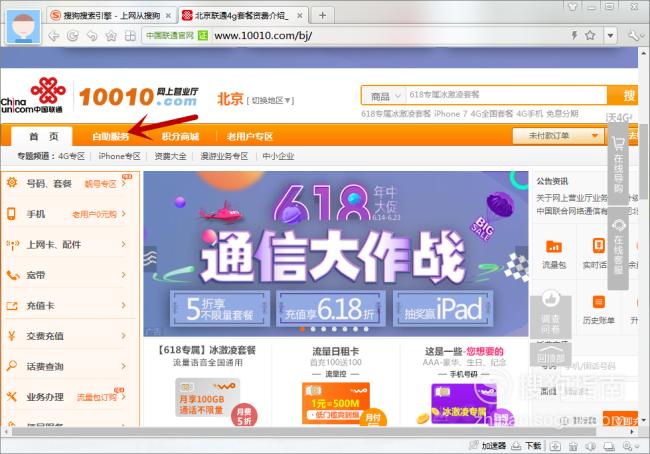This screenshot has height=454, width=650.
Task: Click the lightning speed-mode icon in address bar
Action: 575,35
